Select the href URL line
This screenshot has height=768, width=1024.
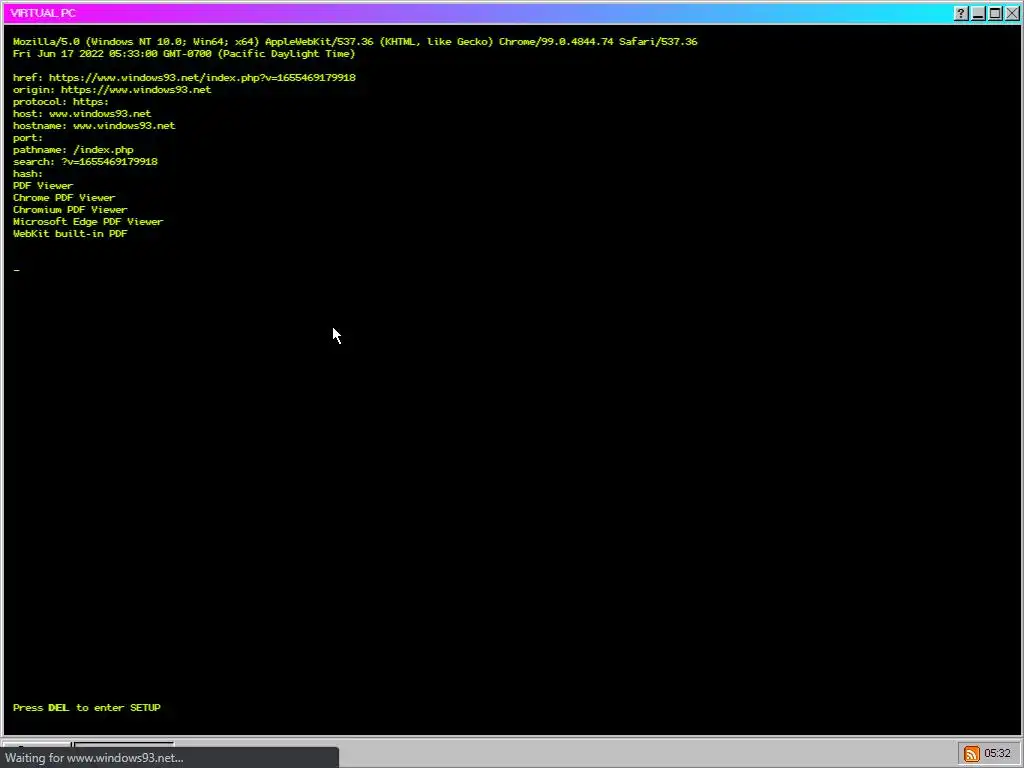tap(184, 78)
